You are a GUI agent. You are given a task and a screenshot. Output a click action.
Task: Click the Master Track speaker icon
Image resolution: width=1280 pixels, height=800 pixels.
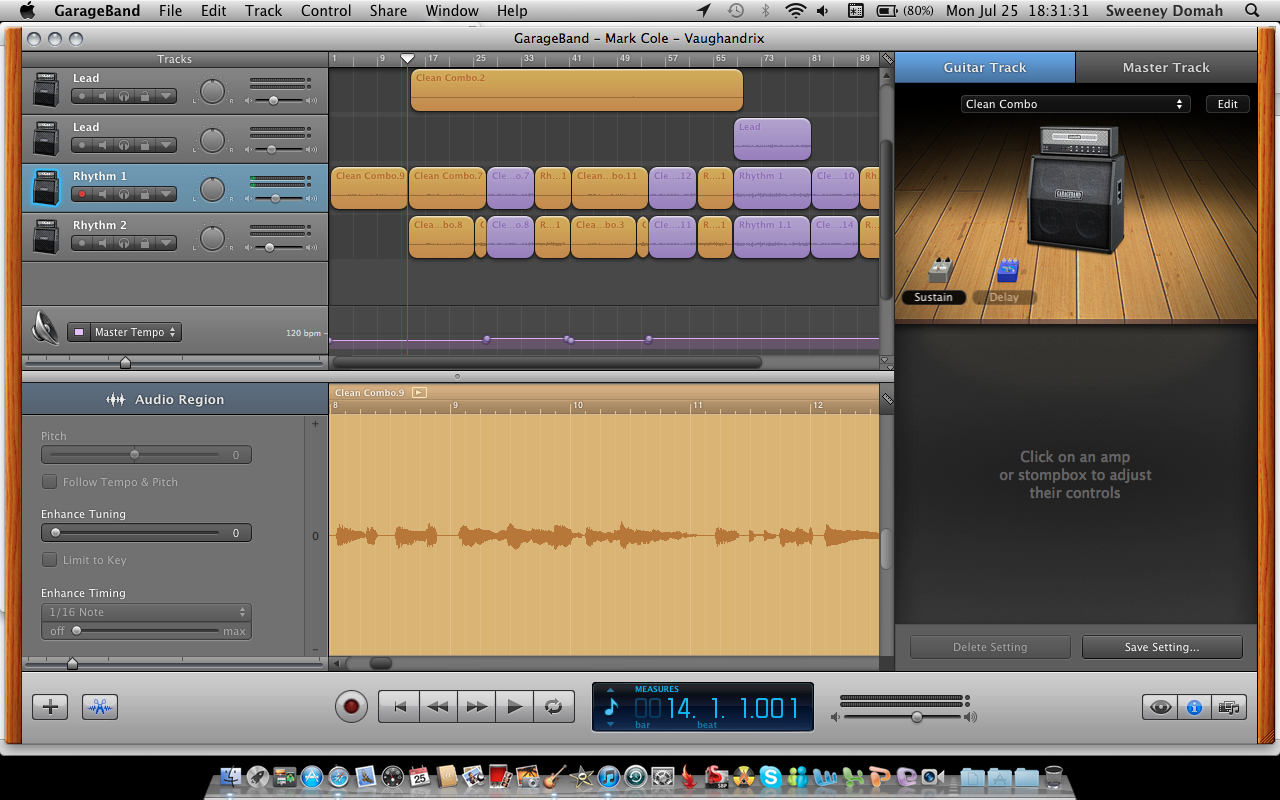pos(46,327)
